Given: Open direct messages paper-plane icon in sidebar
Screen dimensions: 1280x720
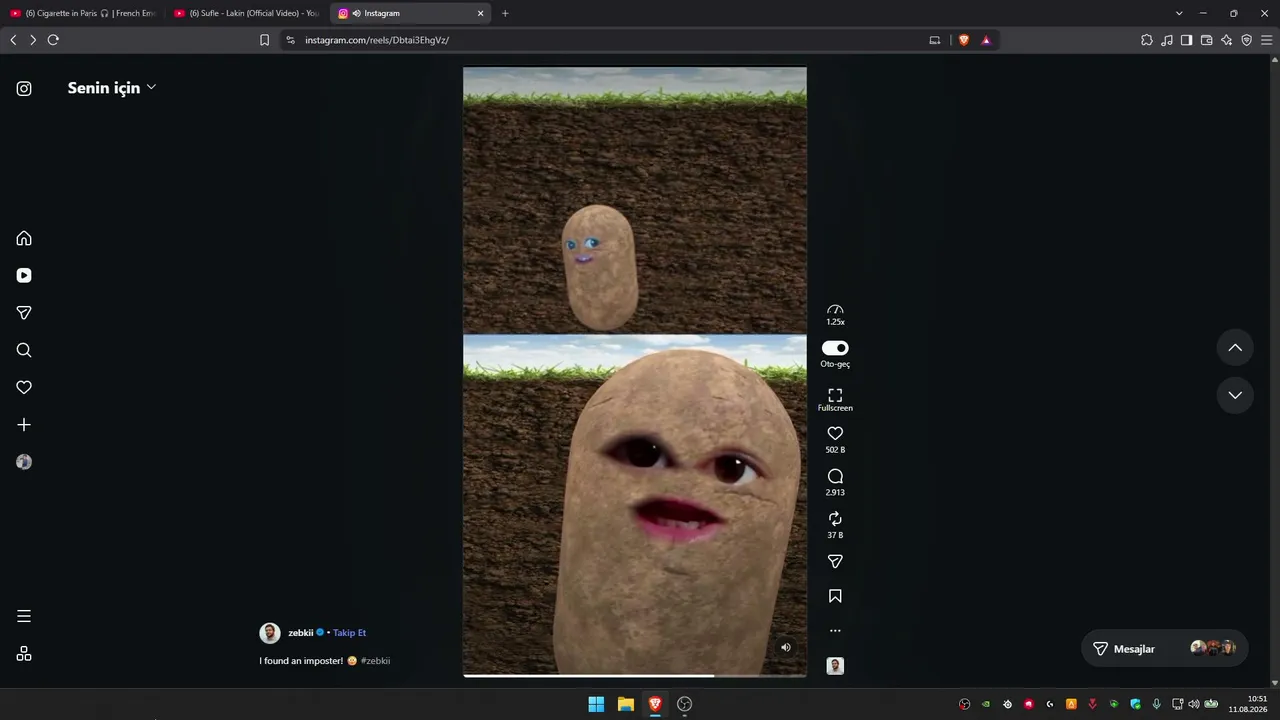Looking at the screenshot, I should [24, 313].
